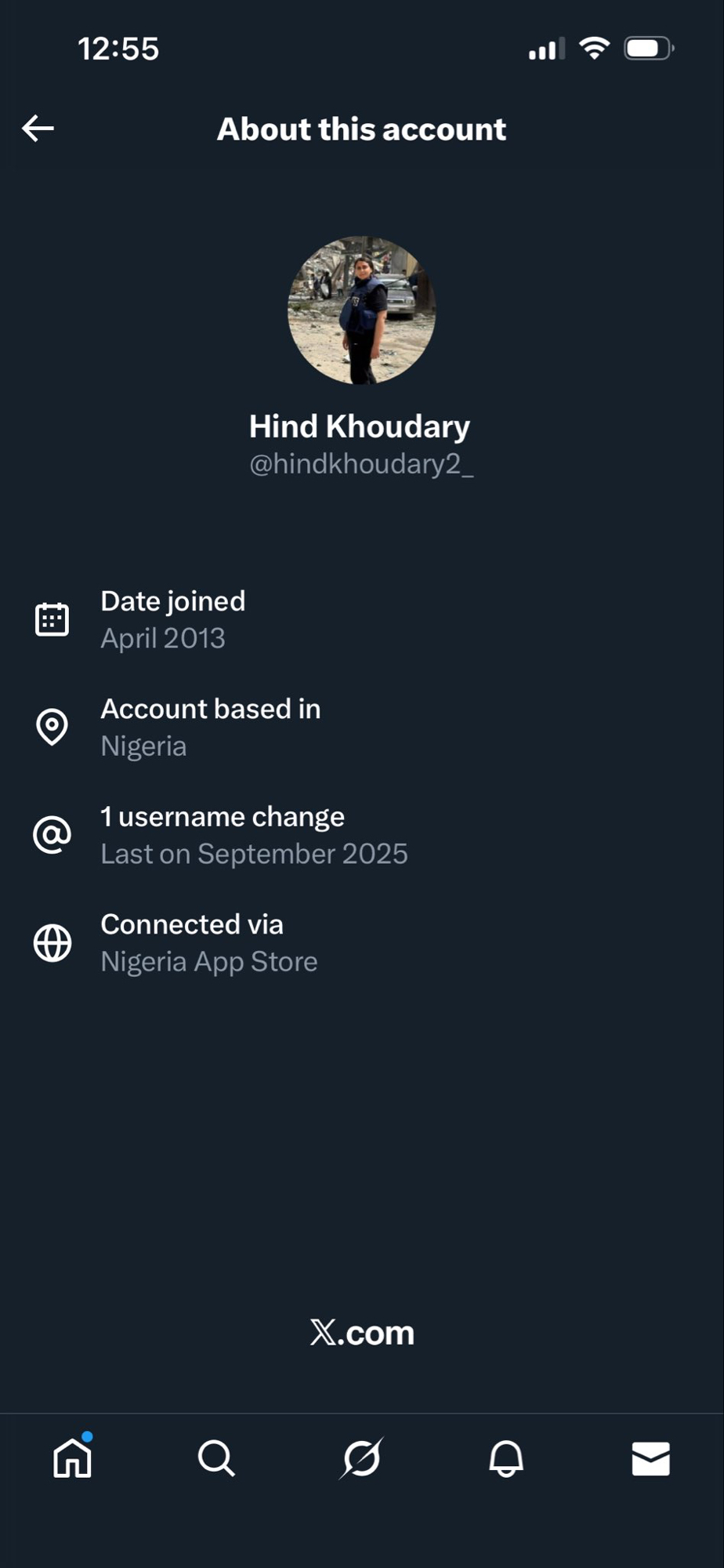The width and height of the screenshot is (724, 1568).
Task: Tap the X.com logo
Action: pyautogui.click(x=362, y=1333)
